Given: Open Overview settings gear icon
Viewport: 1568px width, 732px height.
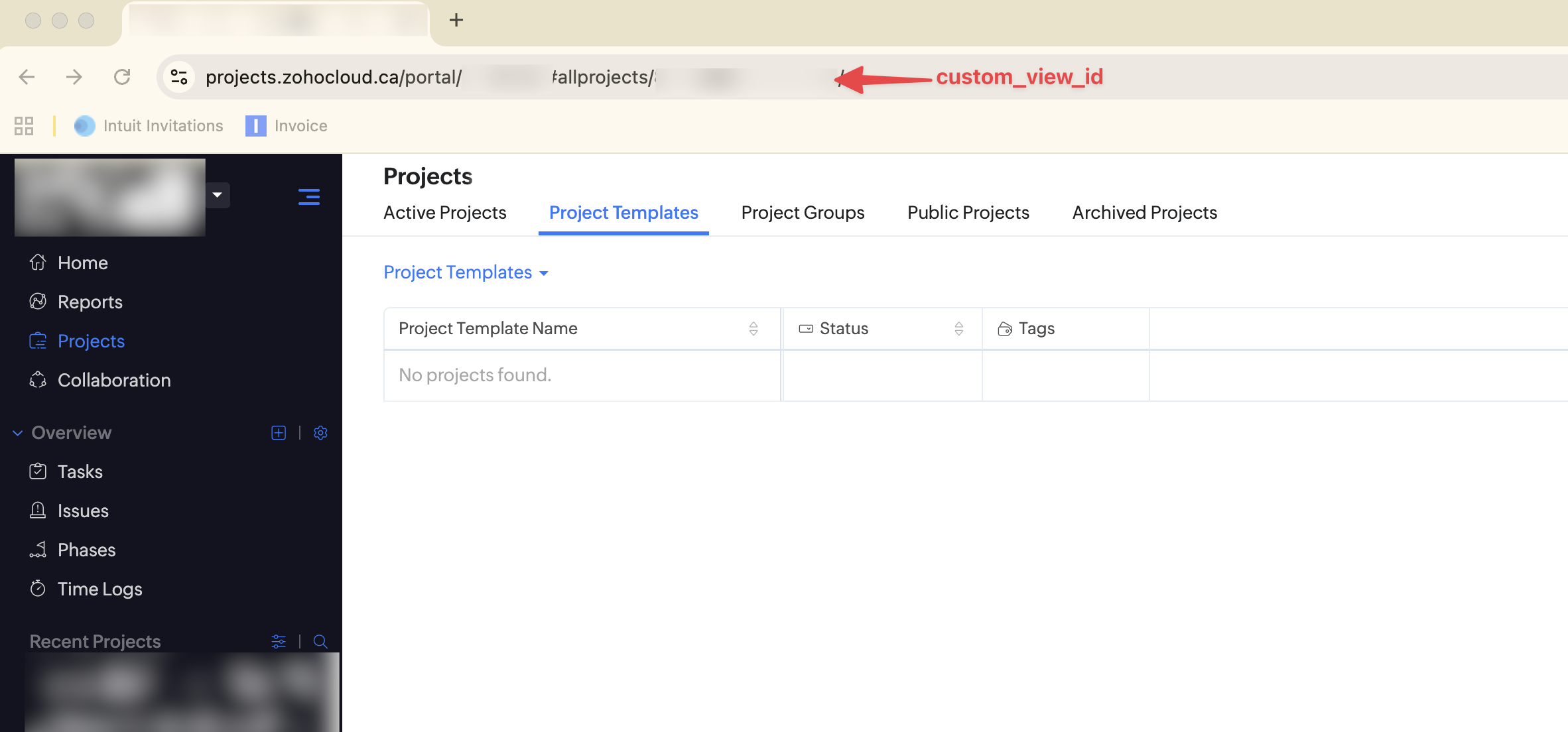Looking at the screenshot, I should pos(320,433).
